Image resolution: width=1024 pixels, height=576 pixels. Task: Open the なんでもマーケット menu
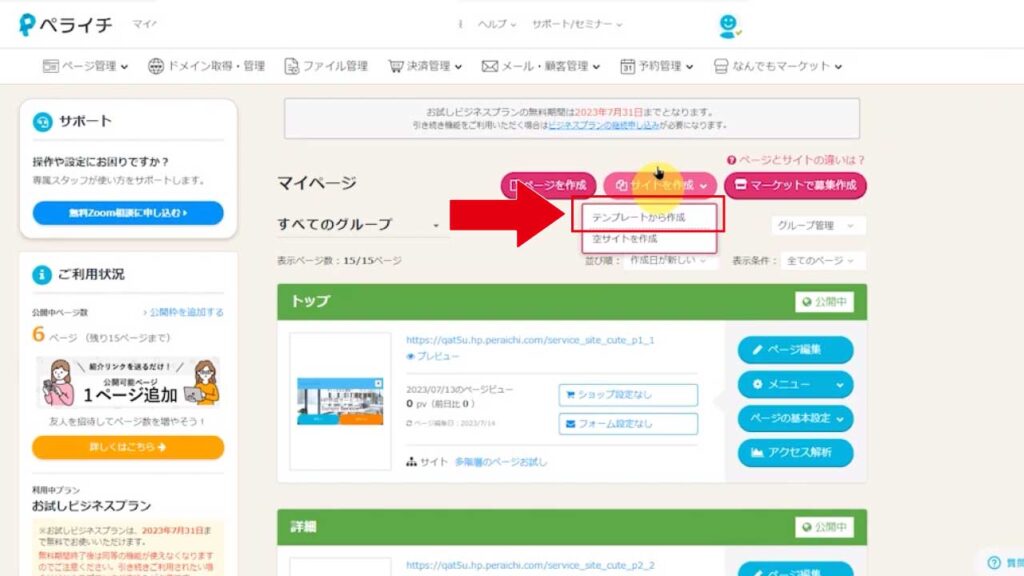coord(778,66)
